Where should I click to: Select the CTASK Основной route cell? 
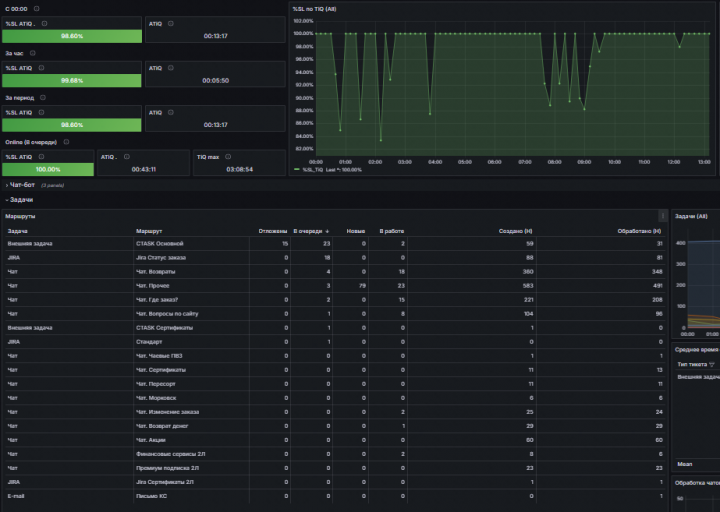click(191, 243)
